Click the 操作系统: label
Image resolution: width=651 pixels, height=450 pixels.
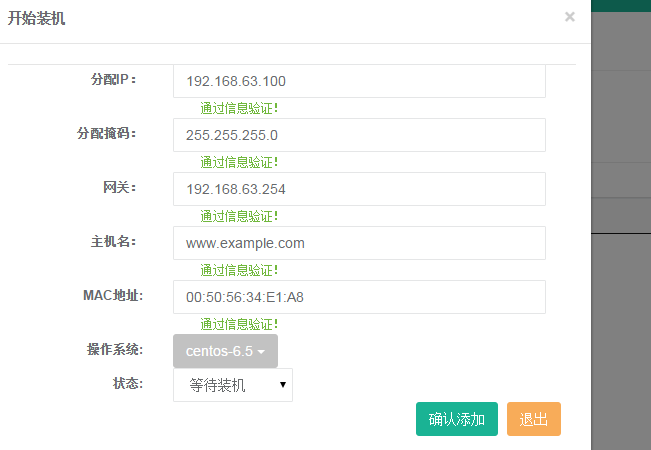(x=115, y=349)
